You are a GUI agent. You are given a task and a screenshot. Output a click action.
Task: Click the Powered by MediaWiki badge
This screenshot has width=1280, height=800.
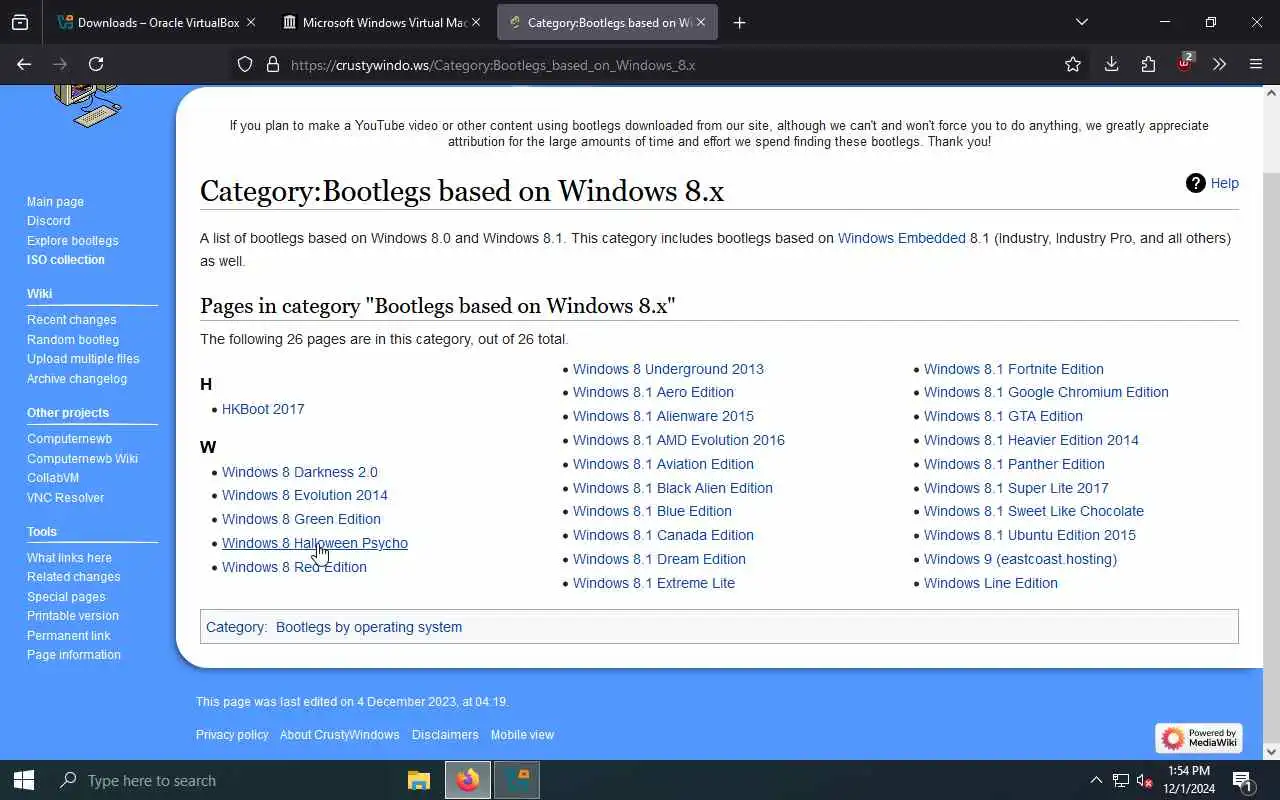click(1199, 738)
